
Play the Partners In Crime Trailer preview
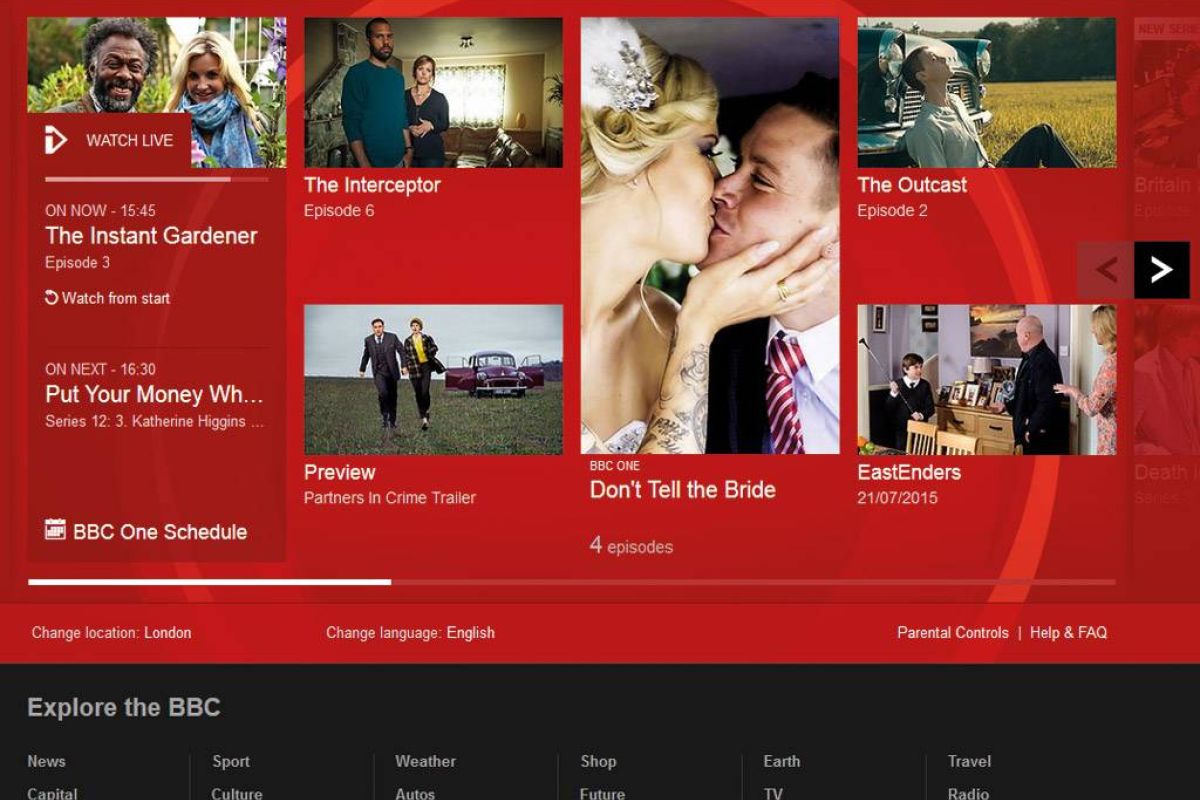pyautogui.click(x=433, y=380)
